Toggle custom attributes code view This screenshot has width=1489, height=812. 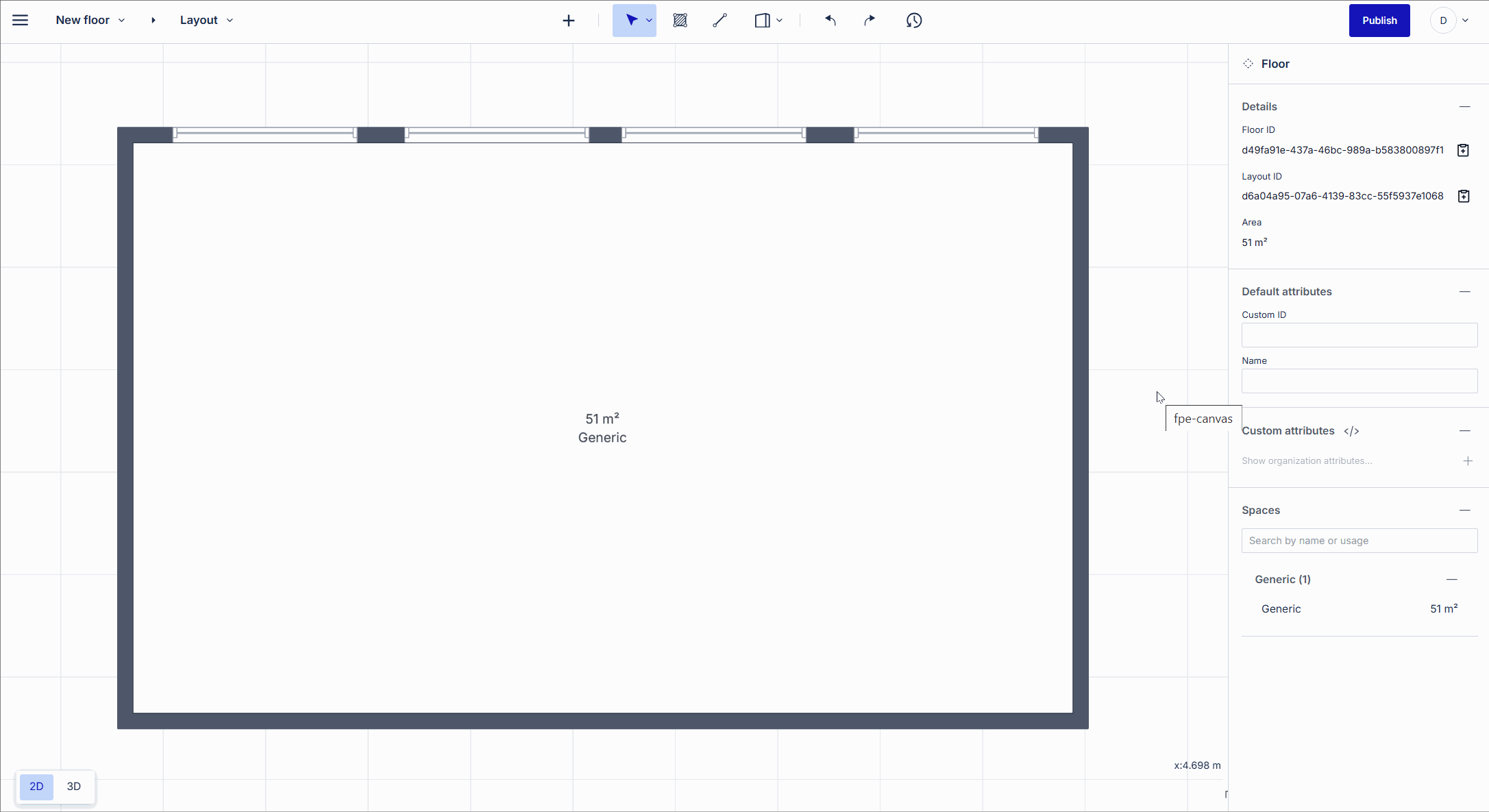pos(1351,430)
